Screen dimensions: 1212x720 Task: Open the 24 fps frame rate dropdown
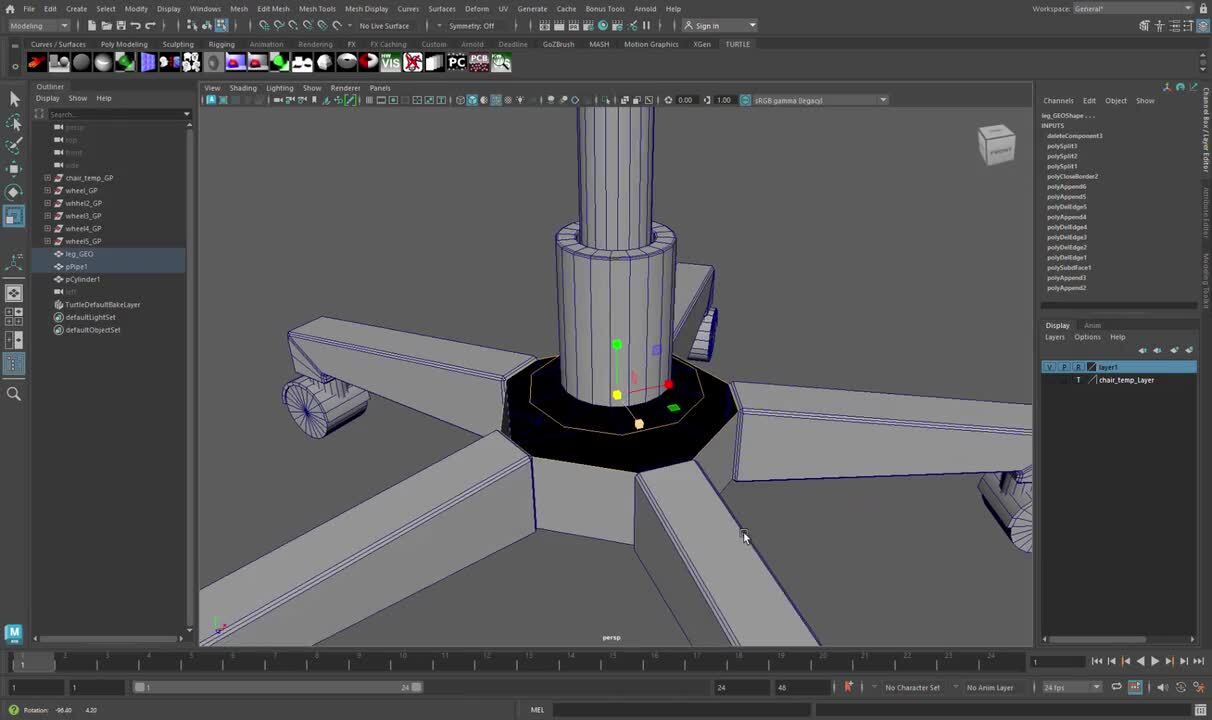tap(1072, 687)
